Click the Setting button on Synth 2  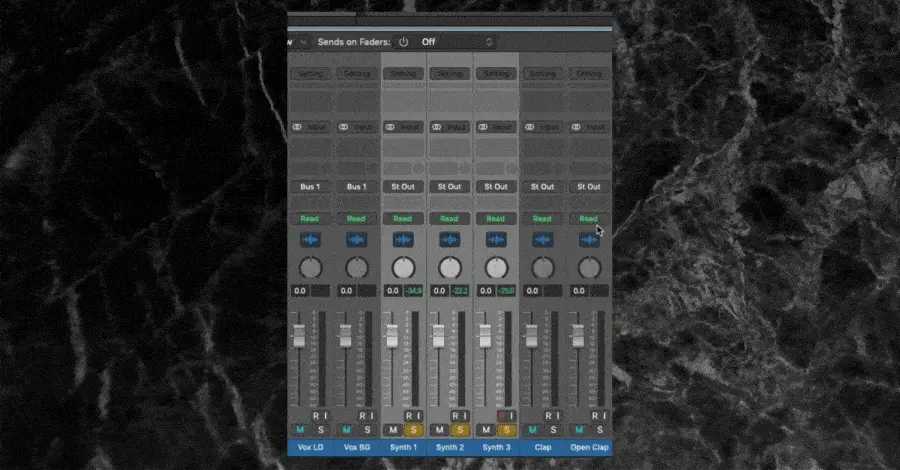tap(449, 73)
